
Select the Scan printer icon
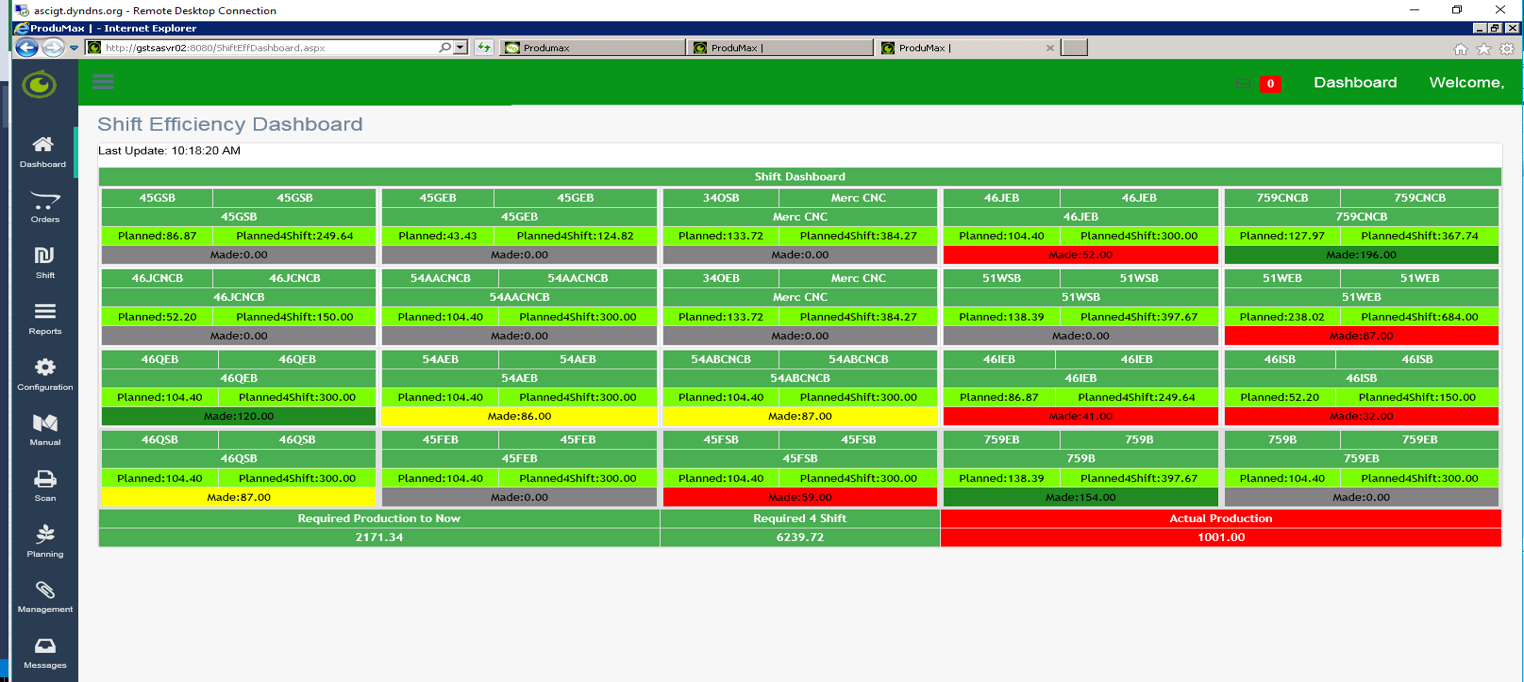44,480
